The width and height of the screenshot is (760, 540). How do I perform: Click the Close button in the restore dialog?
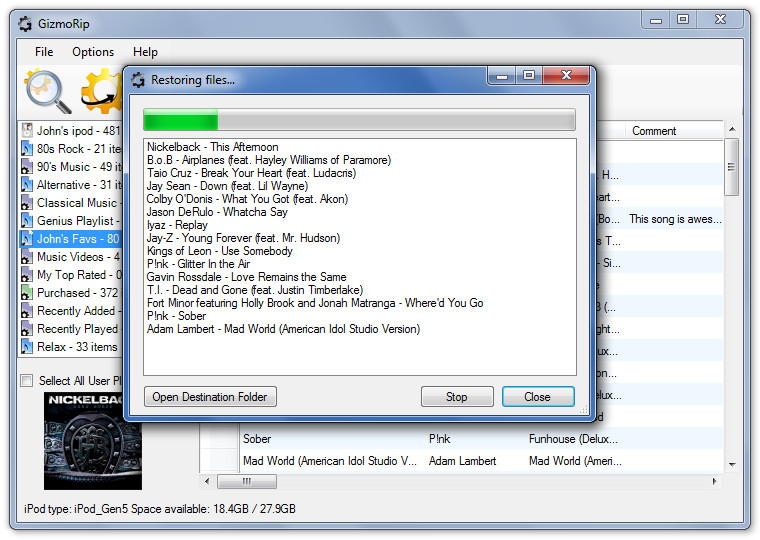coord(538,397)
